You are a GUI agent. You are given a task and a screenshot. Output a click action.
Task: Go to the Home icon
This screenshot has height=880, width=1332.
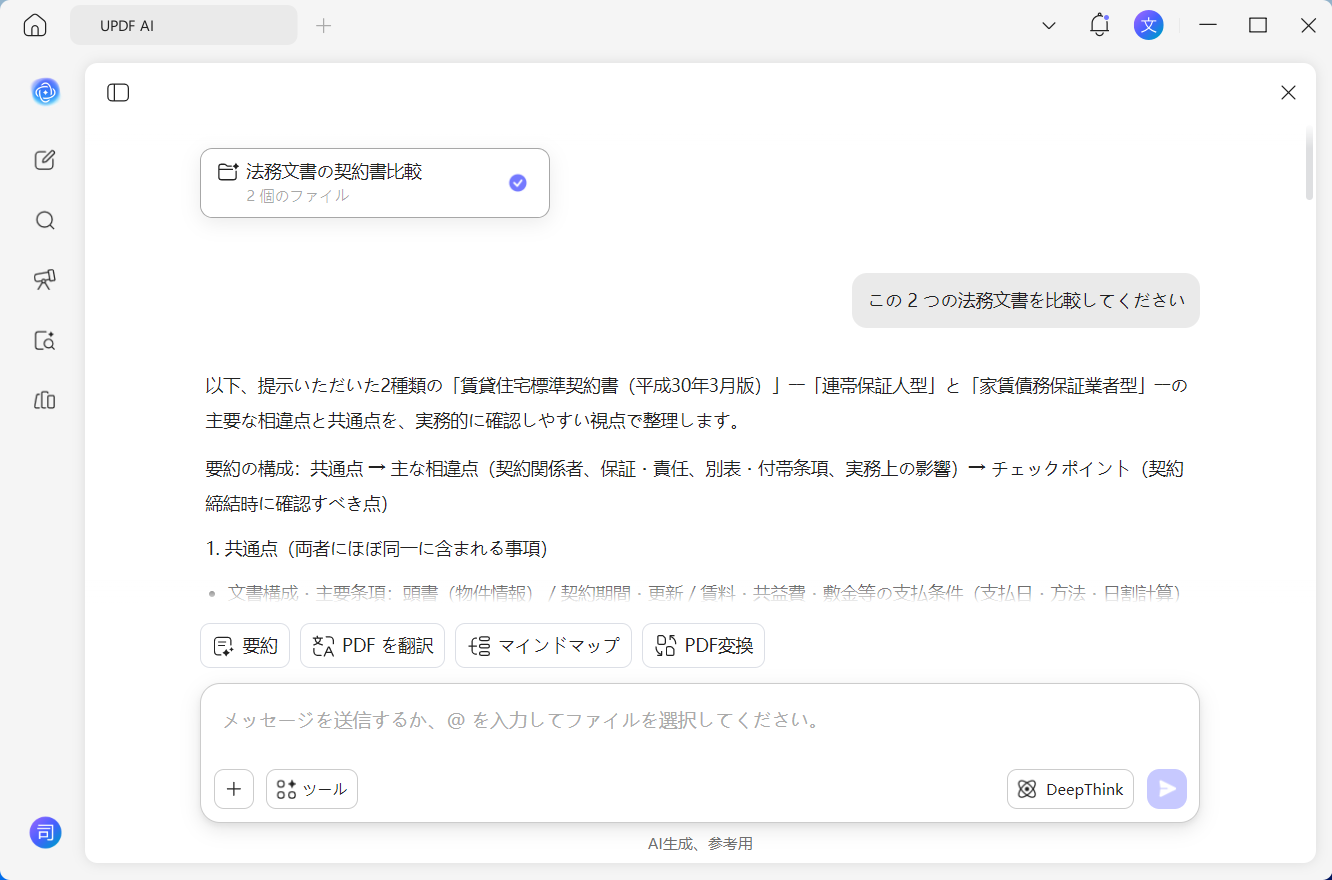35,26
